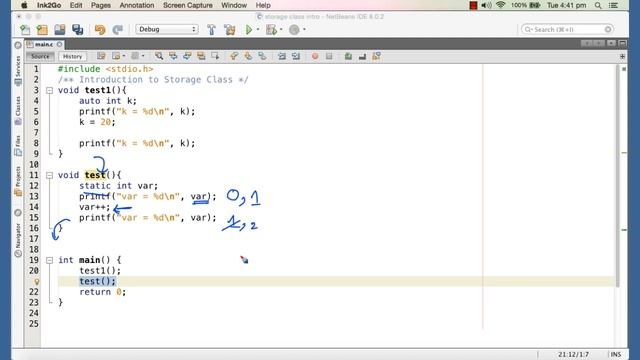Close the main.c tab
The width and height of the screenshot is (640, 360).
click(x=60, y=44)
